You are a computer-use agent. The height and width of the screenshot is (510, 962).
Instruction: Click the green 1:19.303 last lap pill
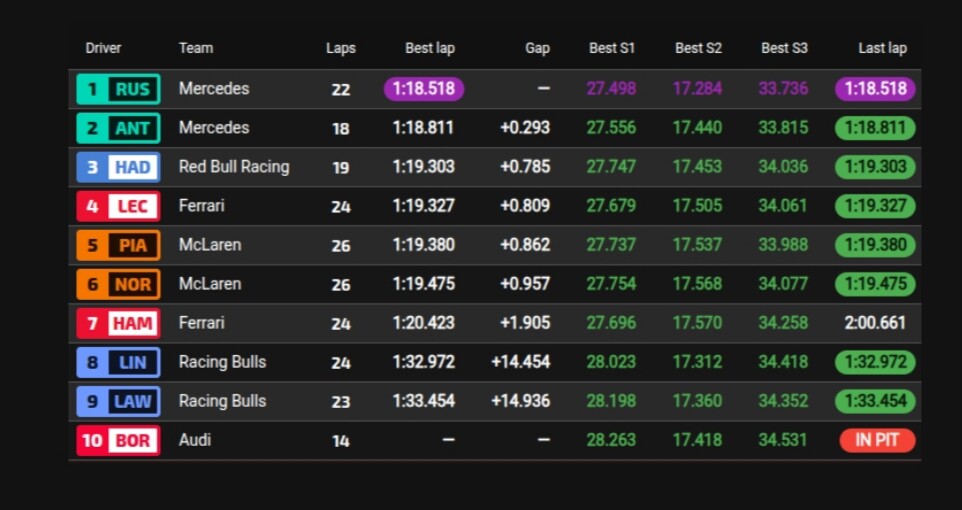(x=875, y=167)
